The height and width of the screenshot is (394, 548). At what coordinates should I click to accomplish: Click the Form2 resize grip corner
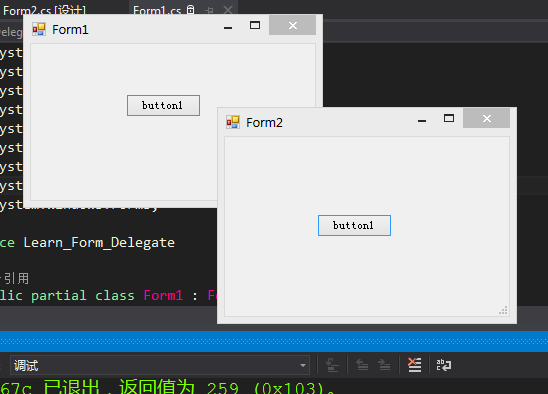click(503, 310)
